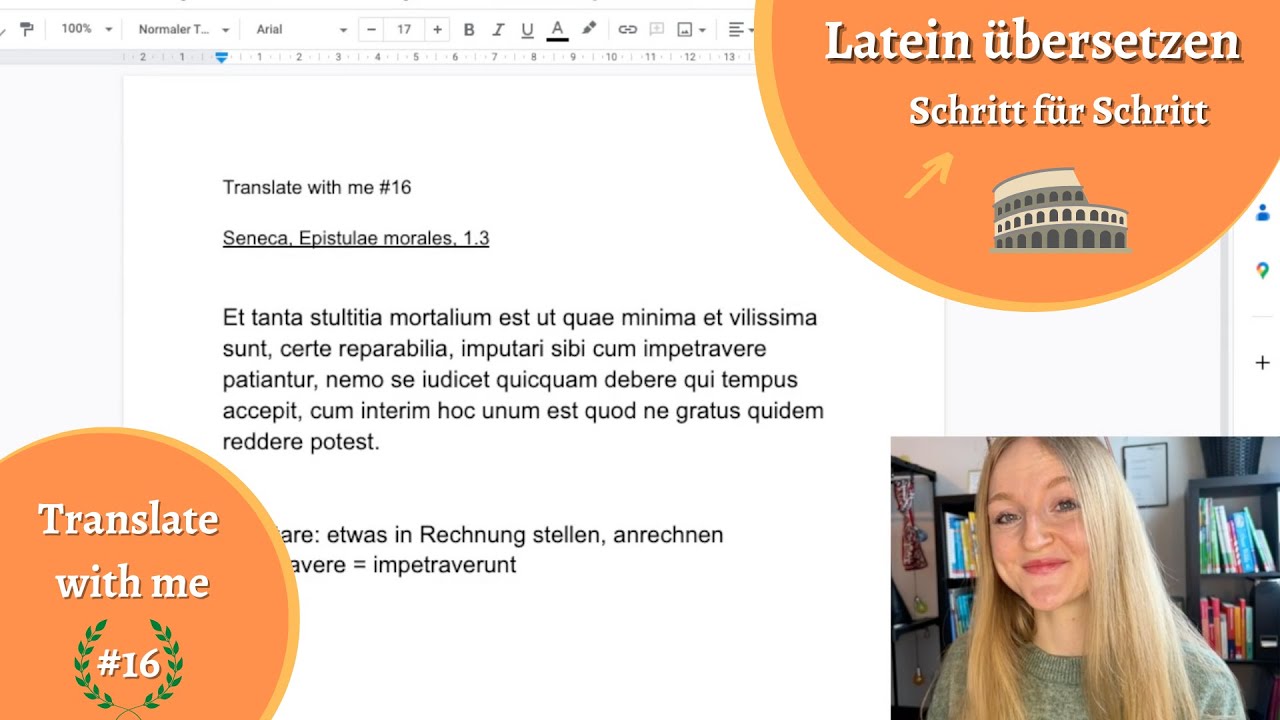Toggle bold formatting
The image size is (1280, 720).
coord(469,29)
